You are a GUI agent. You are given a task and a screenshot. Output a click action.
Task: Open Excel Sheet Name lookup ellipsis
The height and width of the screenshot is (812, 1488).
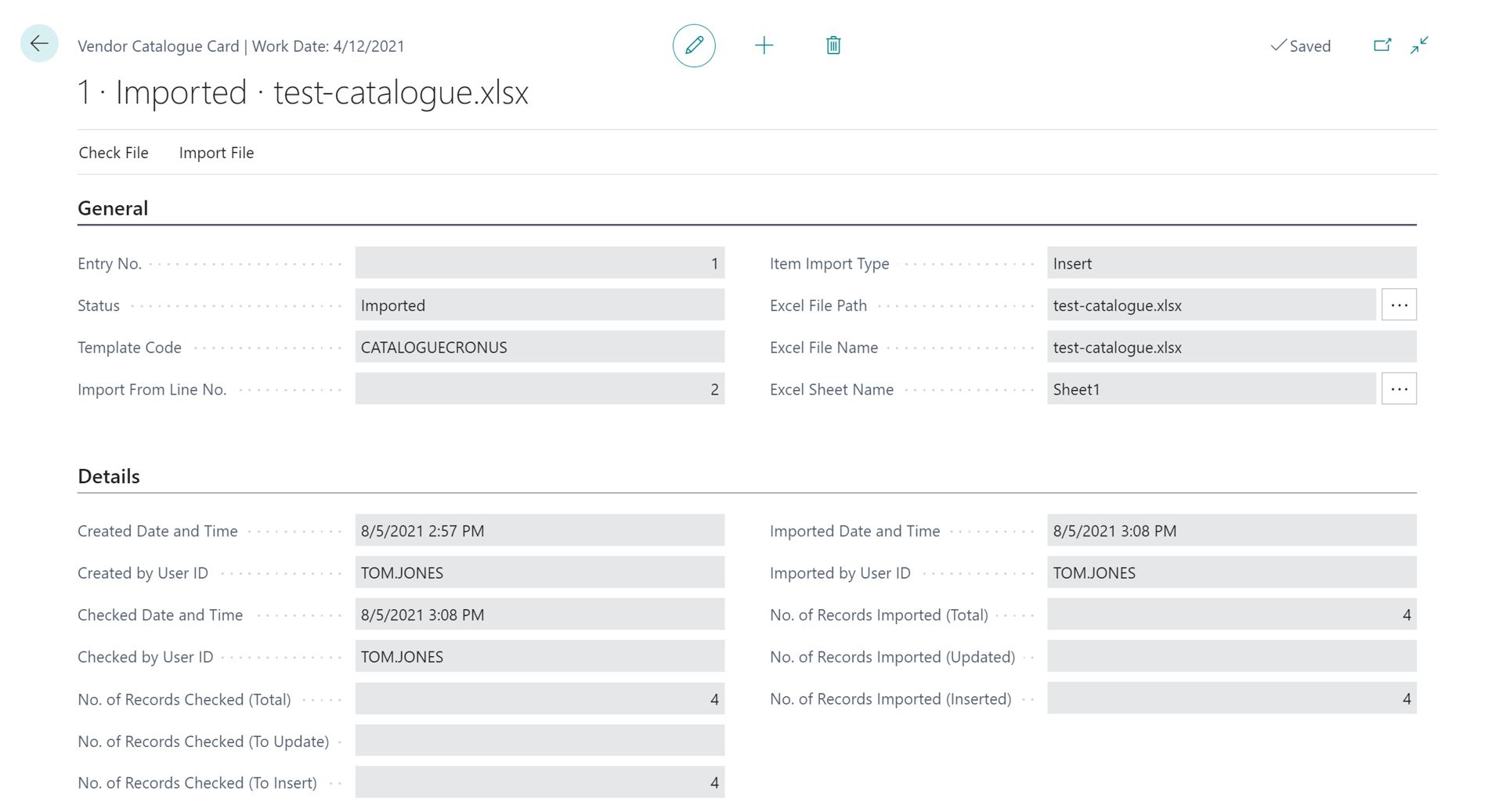[1399, 389]
